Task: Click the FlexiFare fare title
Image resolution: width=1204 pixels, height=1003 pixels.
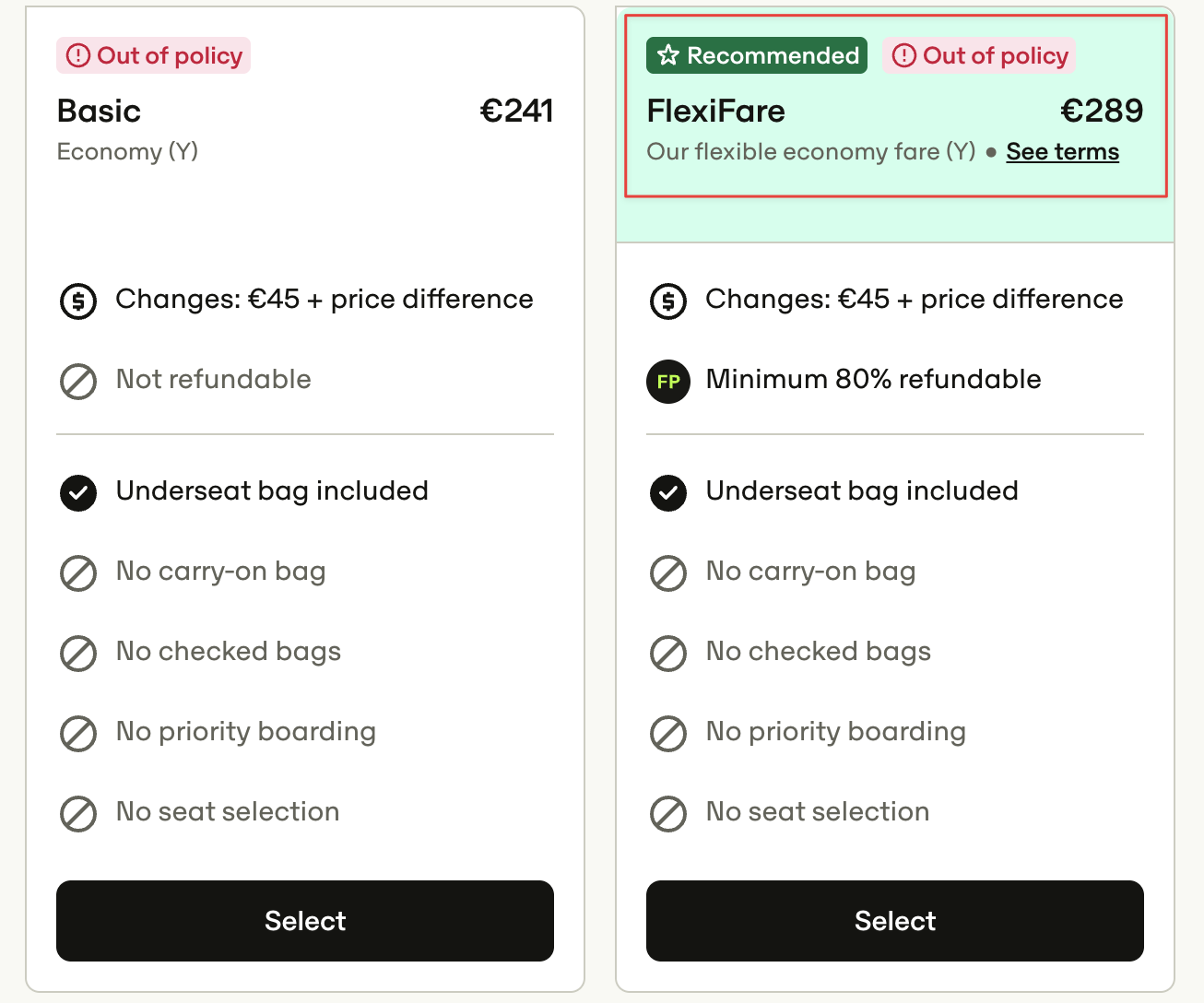Action: coord(716,111)
